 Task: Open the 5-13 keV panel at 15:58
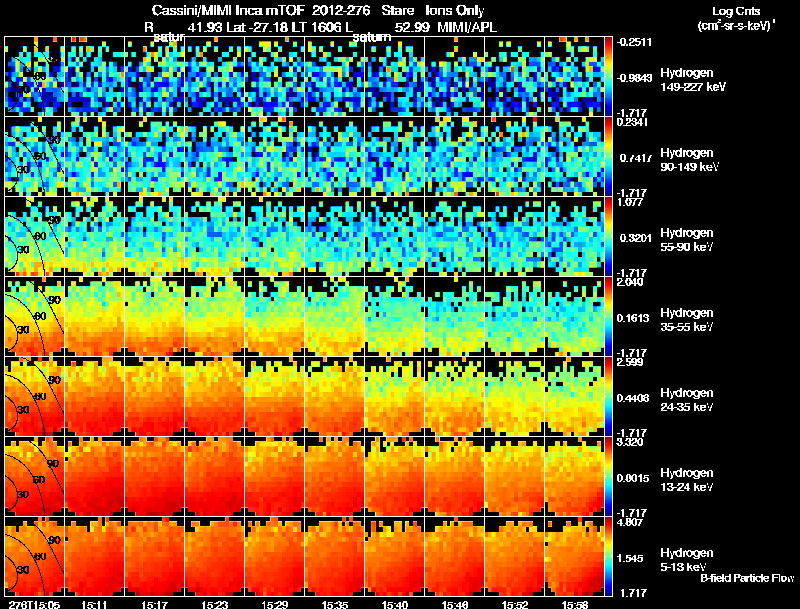click(x=574, y=556)
